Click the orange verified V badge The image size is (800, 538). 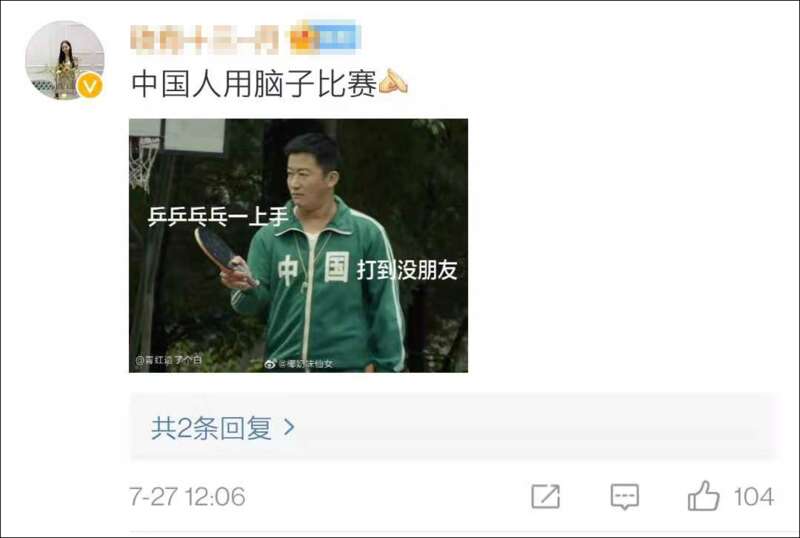pyautogui.click(x=90, y=85)
